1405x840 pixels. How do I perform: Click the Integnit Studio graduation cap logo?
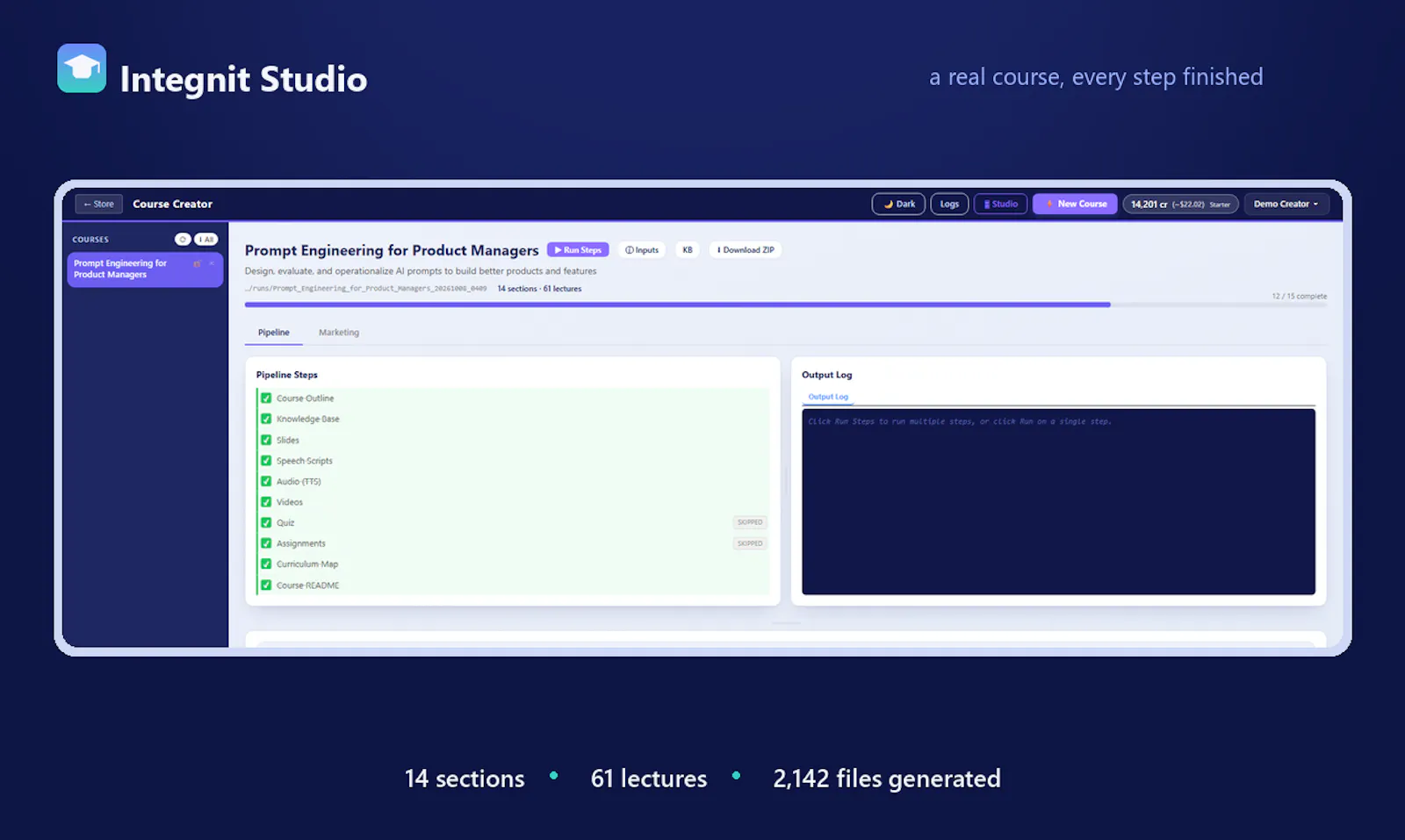point(82,68)
